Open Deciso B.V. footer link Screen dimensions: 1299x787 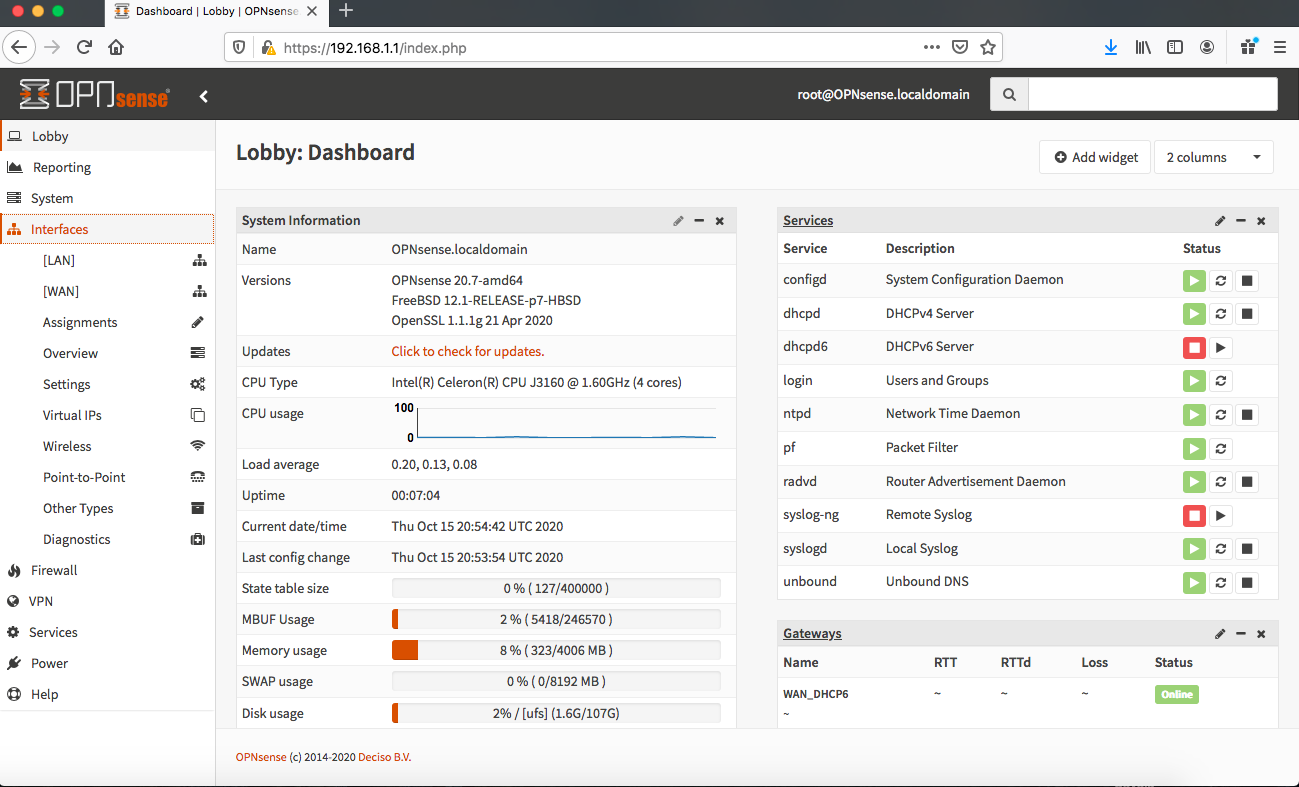385,757
